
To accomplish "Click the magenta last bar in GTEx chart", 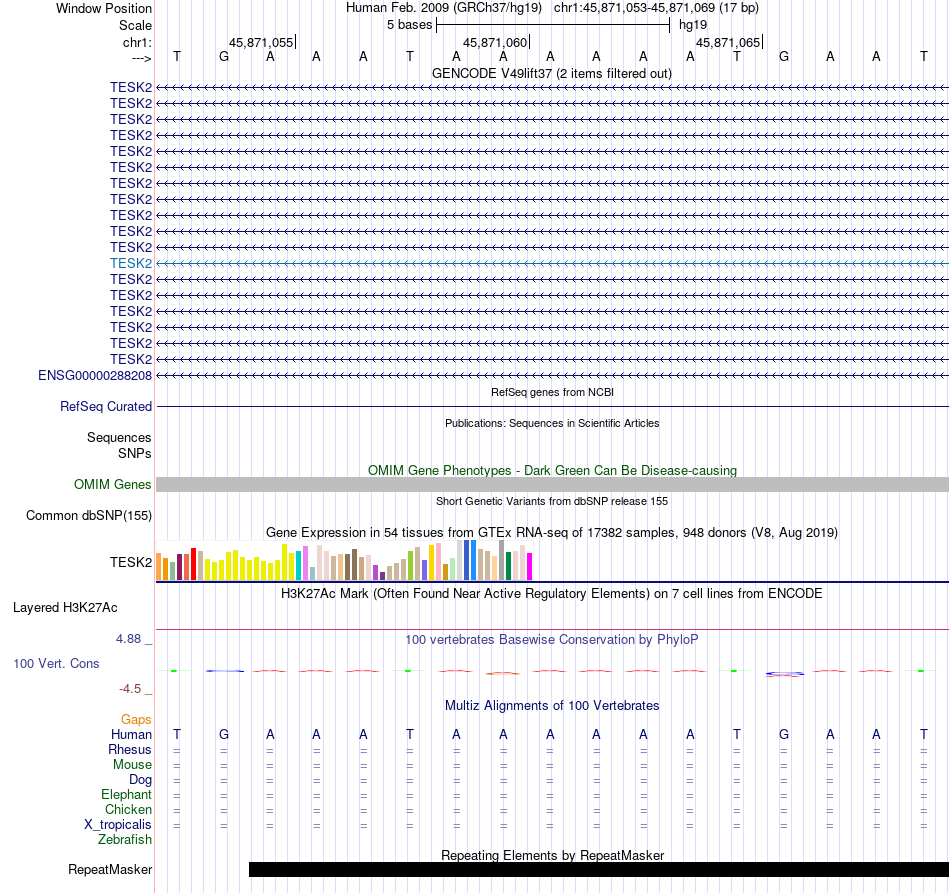I will 530,566.
